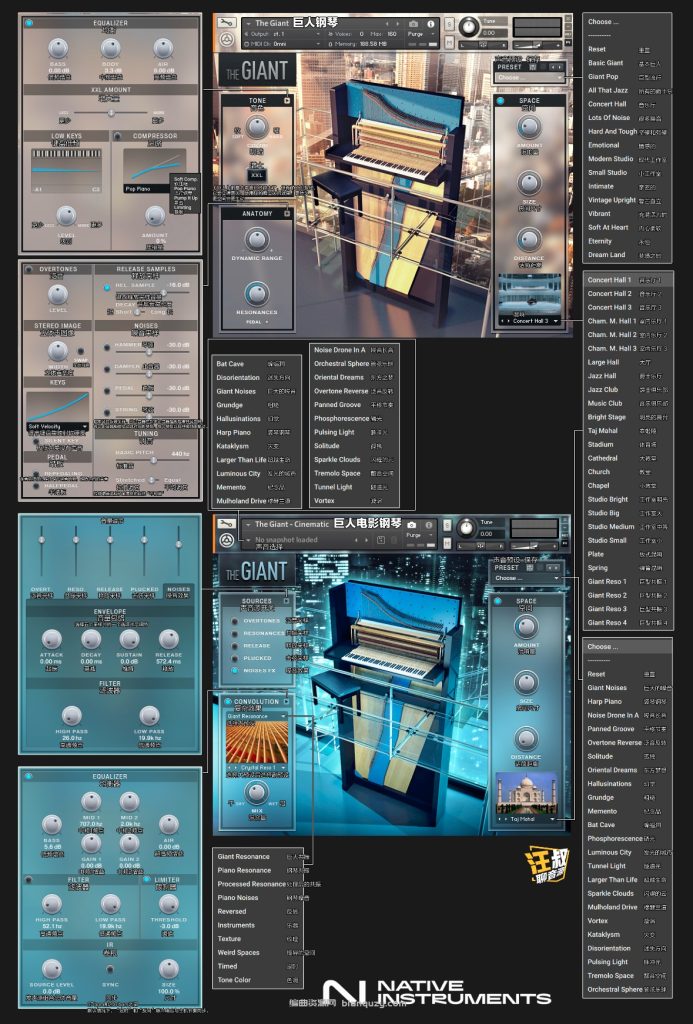Open TONE panel details arrow icon
Image resolution: width=693 pixels, height=1024 pixels.
click(287, 101)
